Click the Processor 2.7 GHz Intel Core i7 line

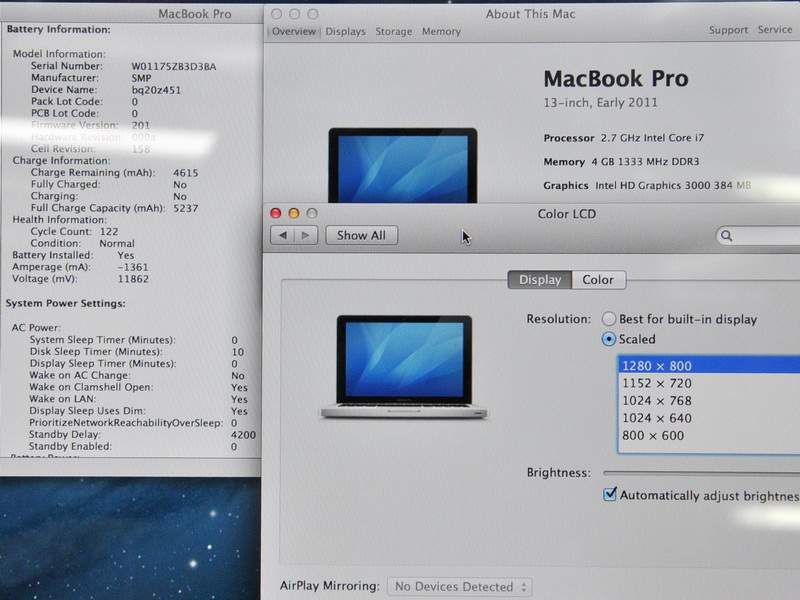[623, 138]
